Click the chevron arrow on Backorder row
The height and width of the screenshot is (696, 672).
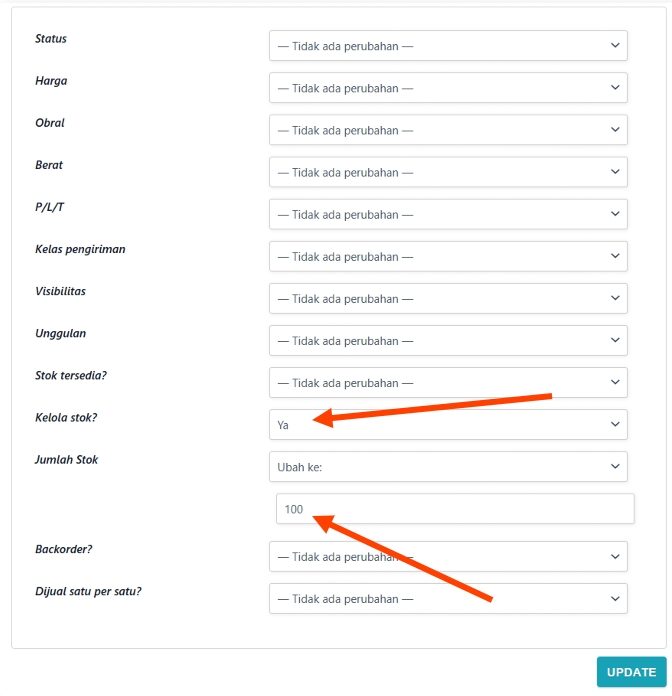click(x=615, y=556)
